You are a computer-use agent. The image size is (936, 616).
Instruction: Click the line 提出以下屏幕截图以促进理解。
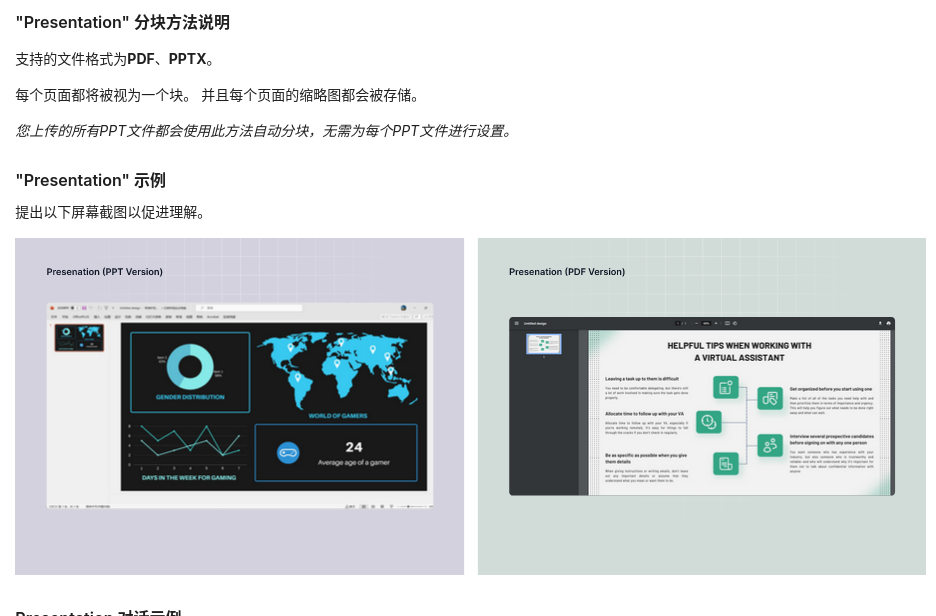point(110,212)
